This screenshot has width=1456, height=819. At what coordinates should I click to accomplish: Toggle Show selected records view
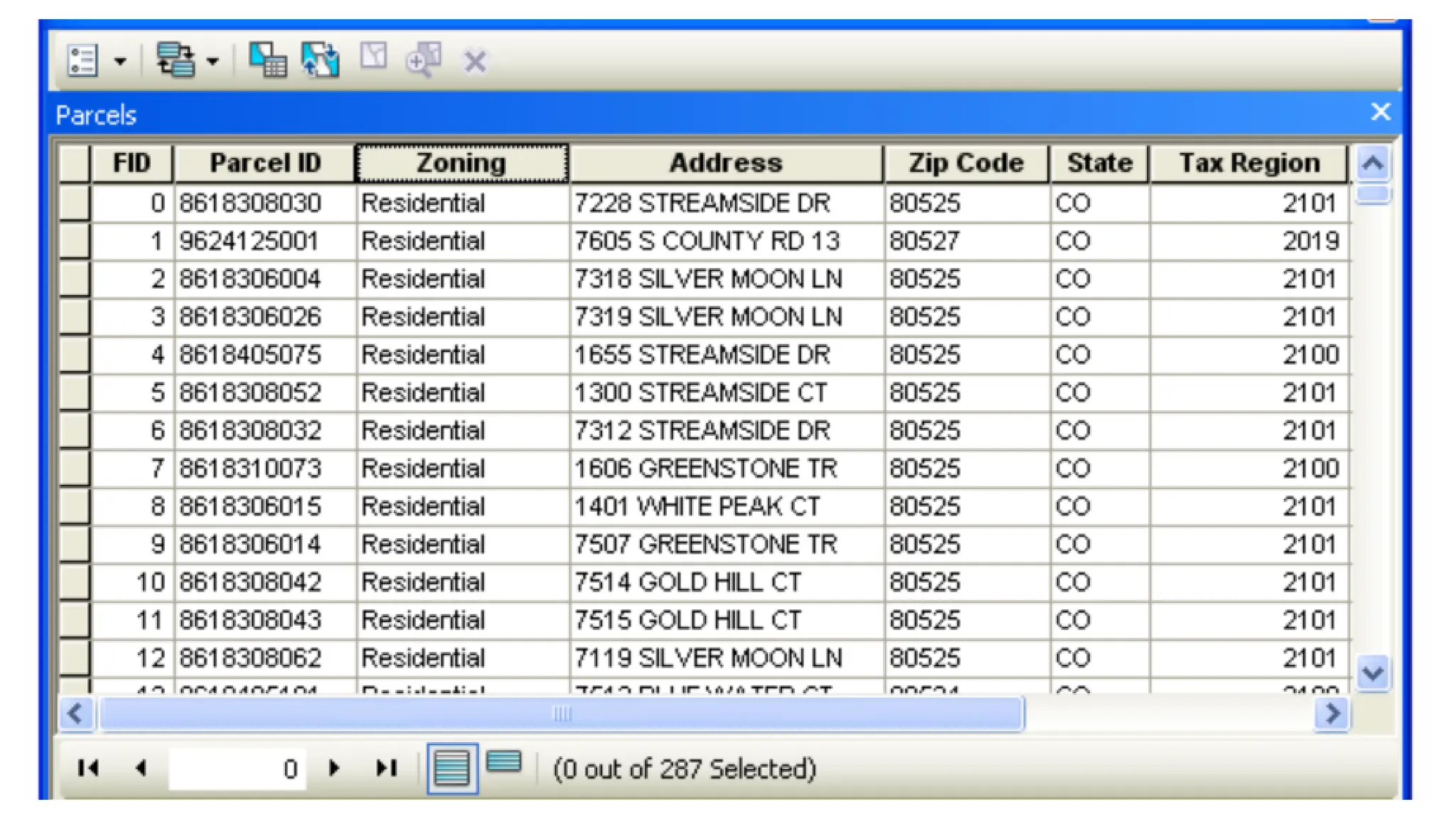point(504,763)
